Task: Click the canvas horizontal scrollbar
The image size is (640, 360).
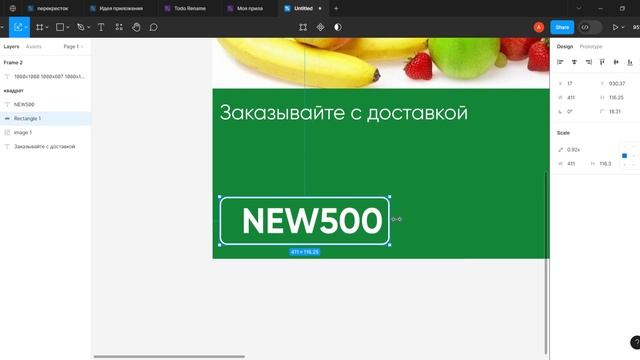Action: pos(169,356)
